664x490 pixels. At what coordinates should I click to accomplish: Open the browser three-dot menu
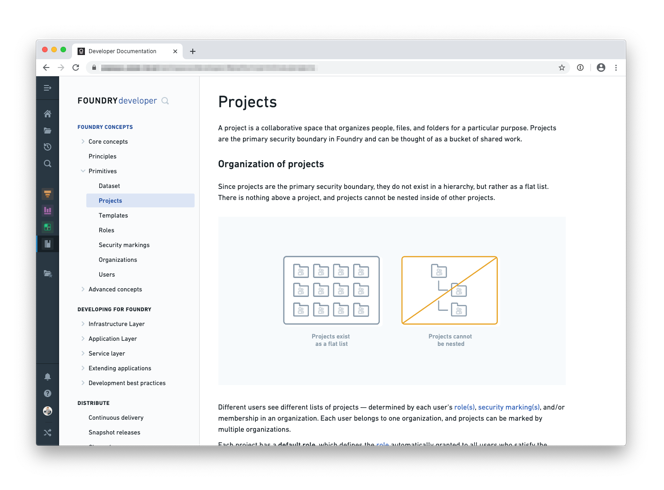(x=616, y=68)
